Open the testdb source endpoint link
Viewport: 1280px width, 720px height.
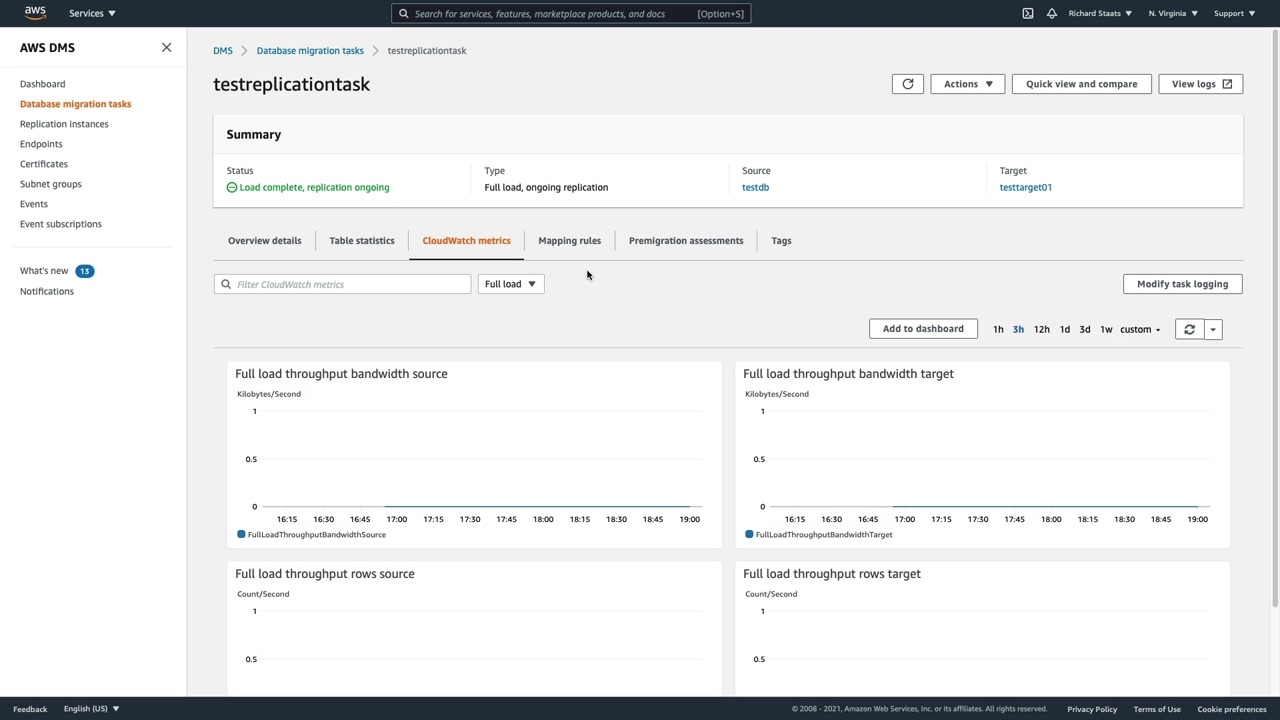[x=755, y=187]
